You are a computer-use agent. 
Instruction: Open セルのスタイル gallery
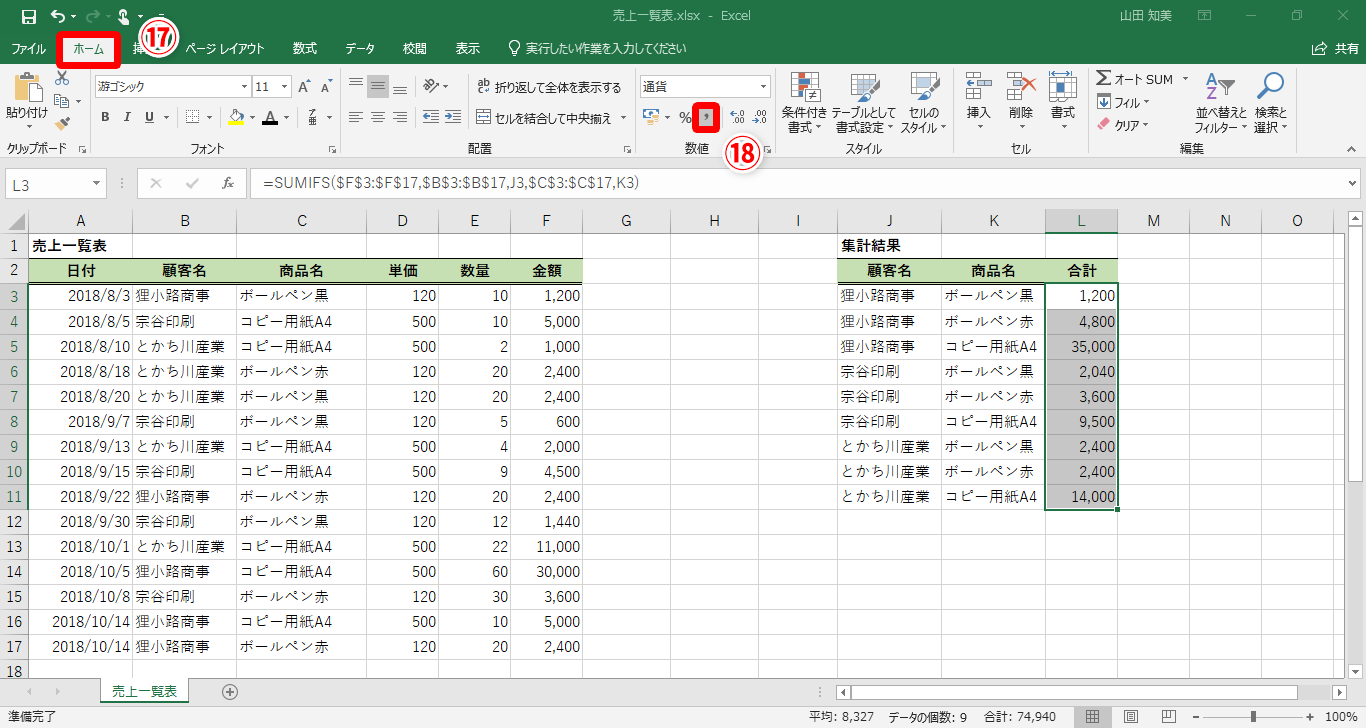point(923,103)
